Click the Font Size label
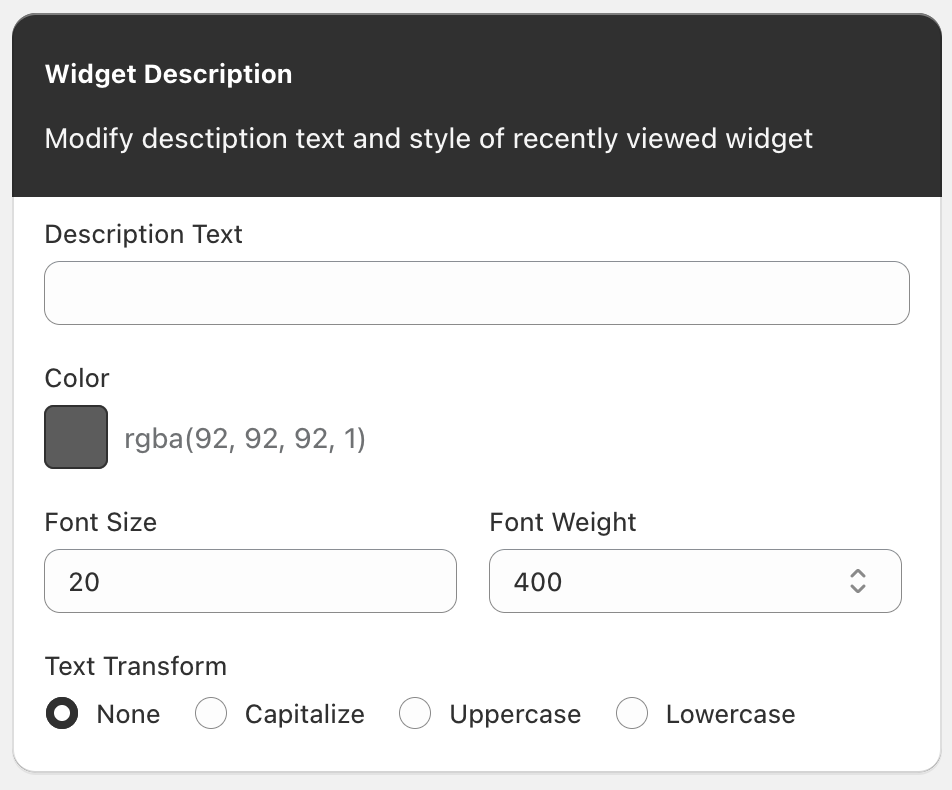The width and height of the screenshot is (952, 790). [x=100, y=522]
